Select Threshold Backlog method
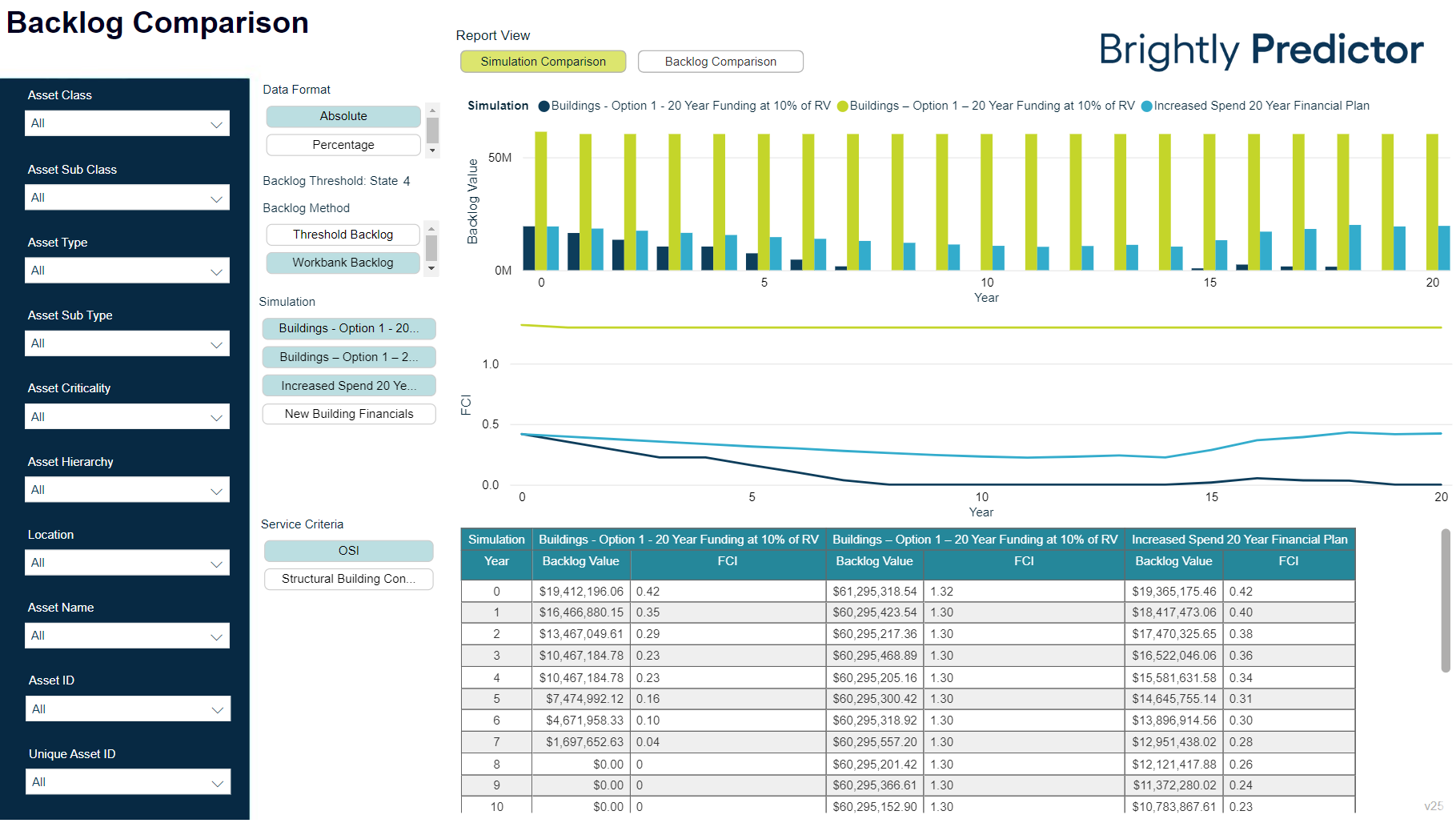The height and width of the screenshot is (839, 1456). pos(343,235)
